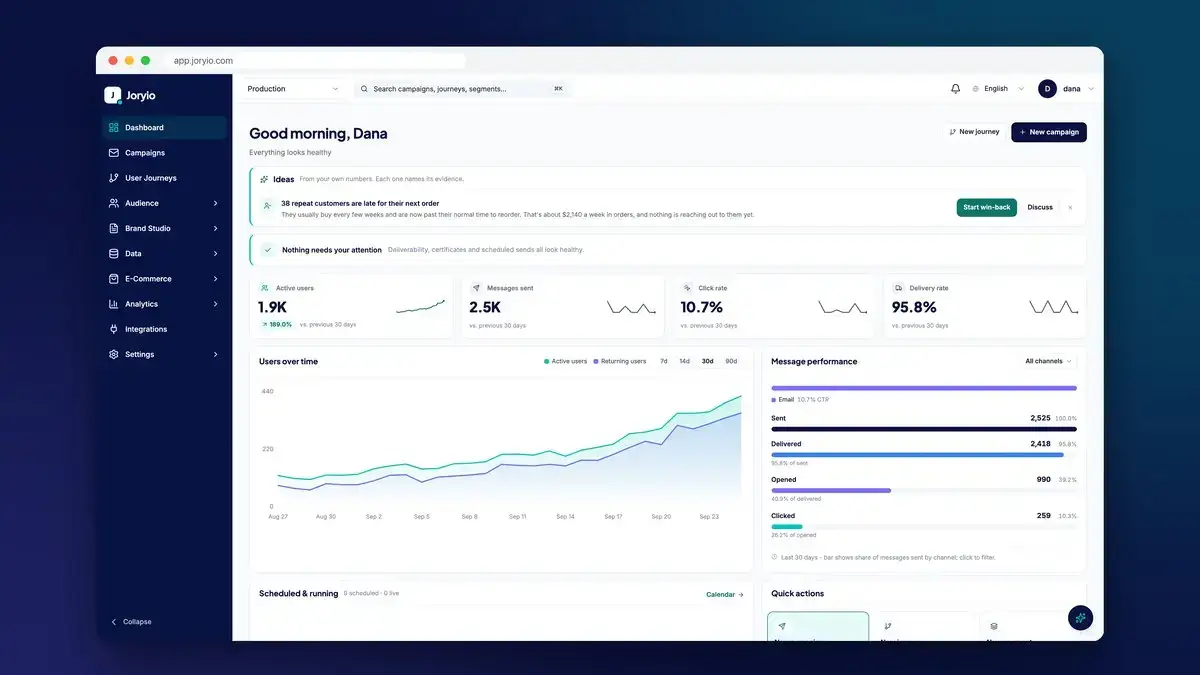Click the Opened progress bar
The image size is (1200, 675).
coord(924,490)
